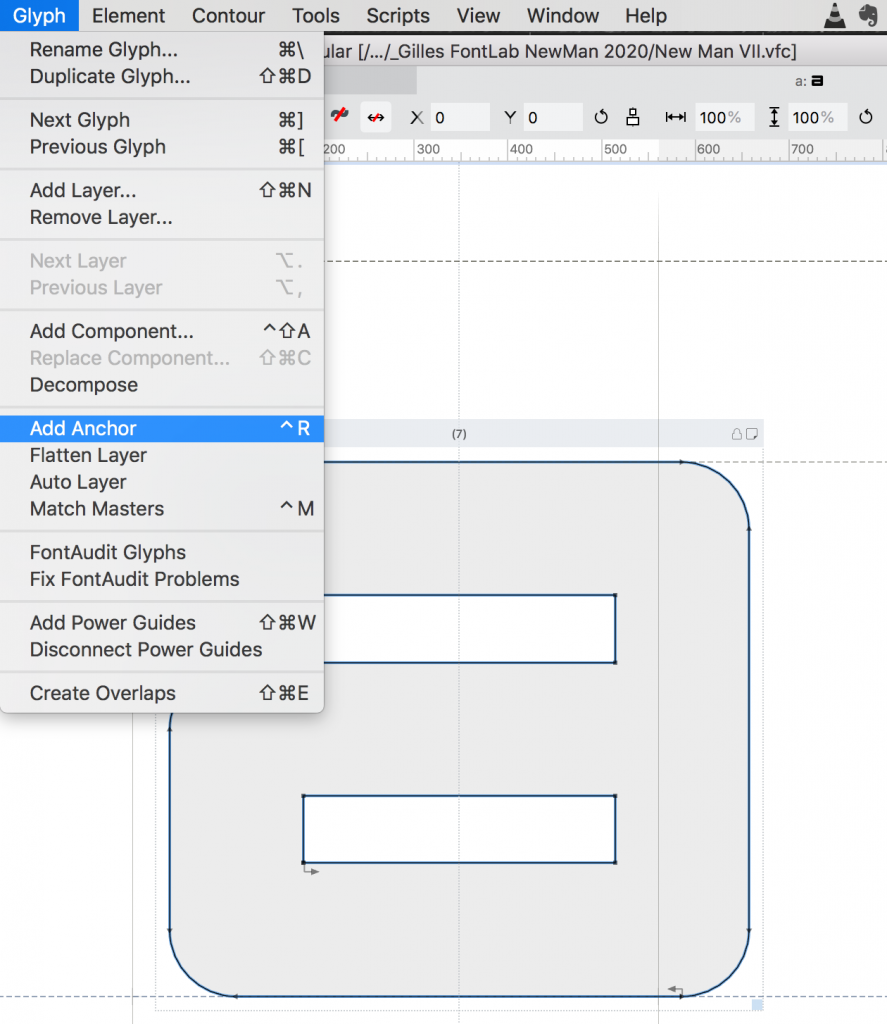This screenshot has width=887, height=1024.
Task: Click the horizontal scale width icon
Action: (x=676, y=117)
